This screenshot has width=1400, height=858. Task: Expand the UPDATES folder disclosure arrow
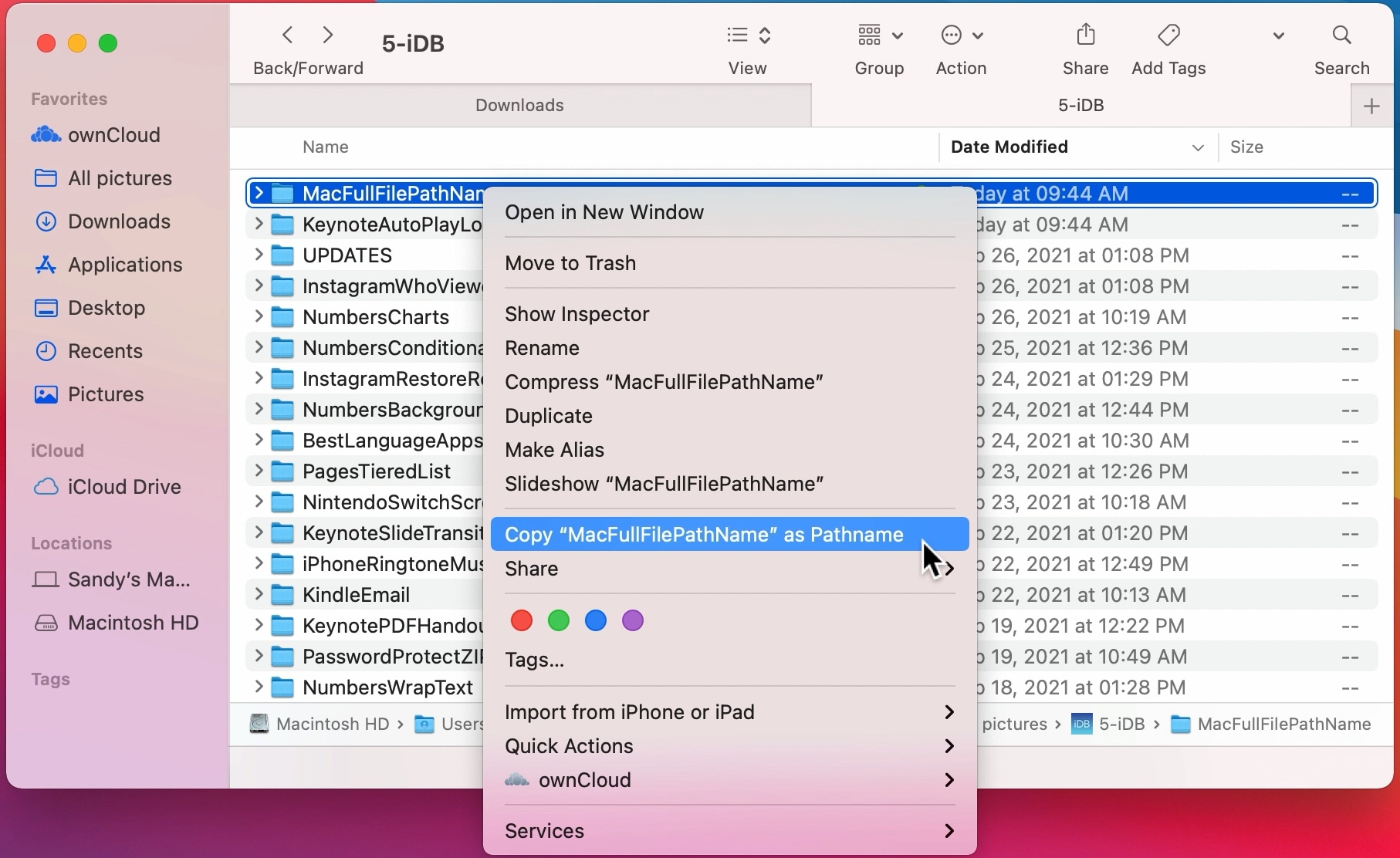click(259, 255)
